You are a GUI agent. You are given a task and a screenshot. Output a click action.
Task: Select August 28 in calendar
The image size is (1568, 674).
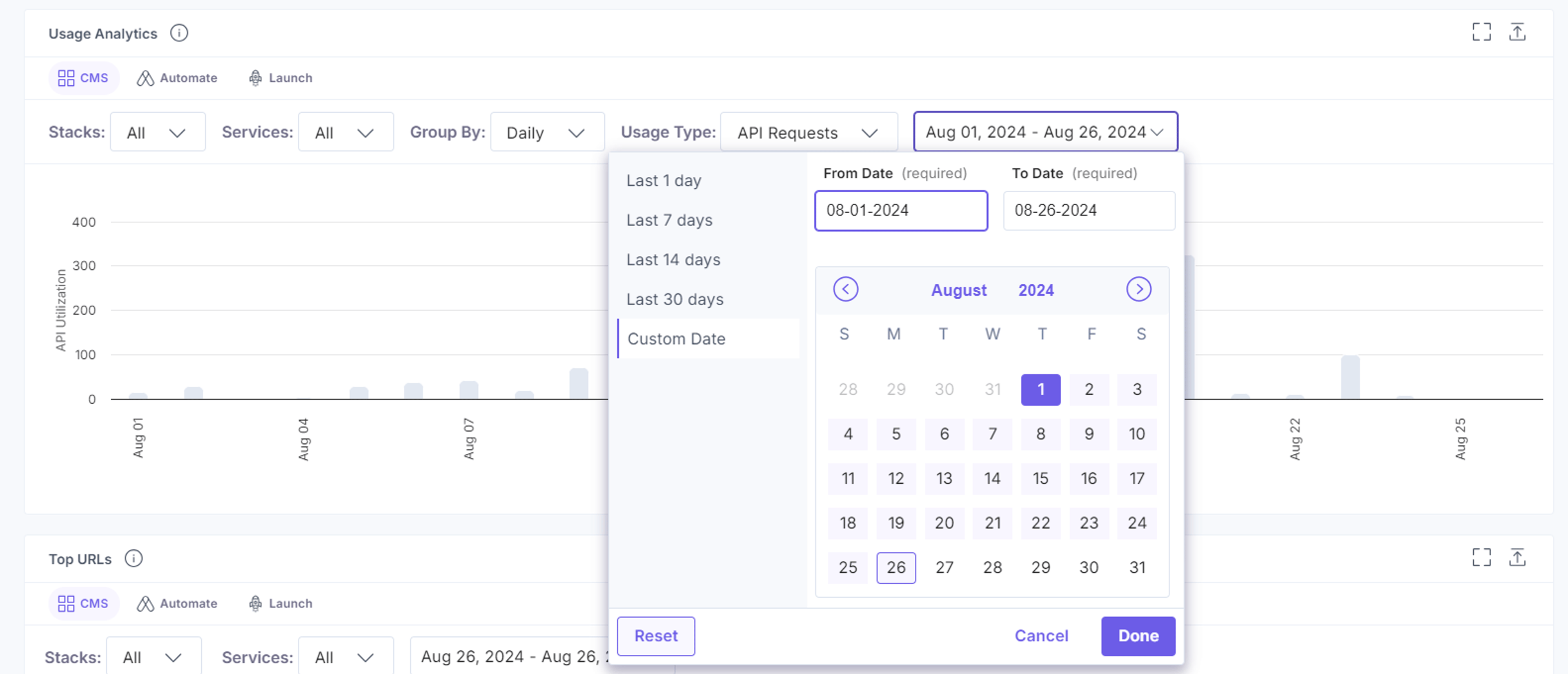coord(992,567)
